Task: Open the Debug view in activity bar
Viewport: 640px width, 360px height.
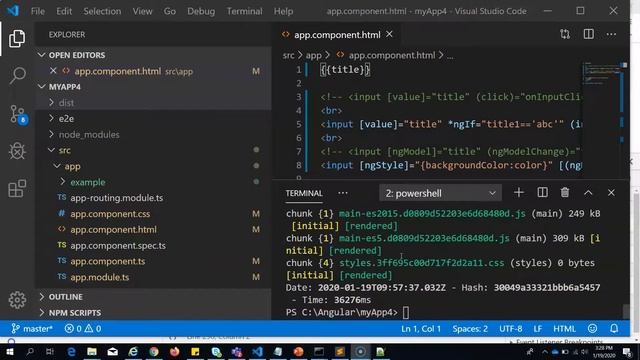Action: pyautogui.click(x=17, y=151)
